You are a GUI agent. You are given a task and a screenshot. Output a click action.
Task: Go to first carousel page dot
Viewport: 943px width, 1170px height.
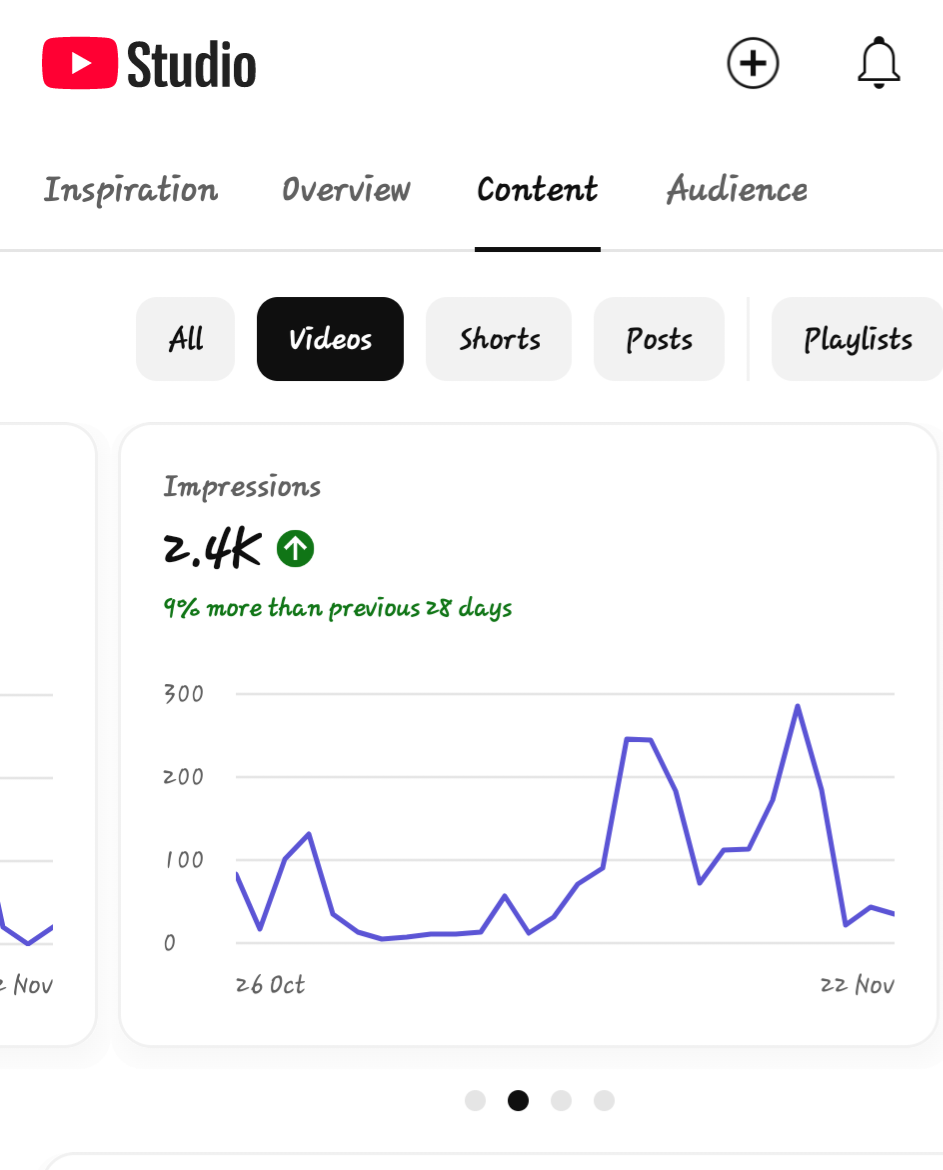475,1101
